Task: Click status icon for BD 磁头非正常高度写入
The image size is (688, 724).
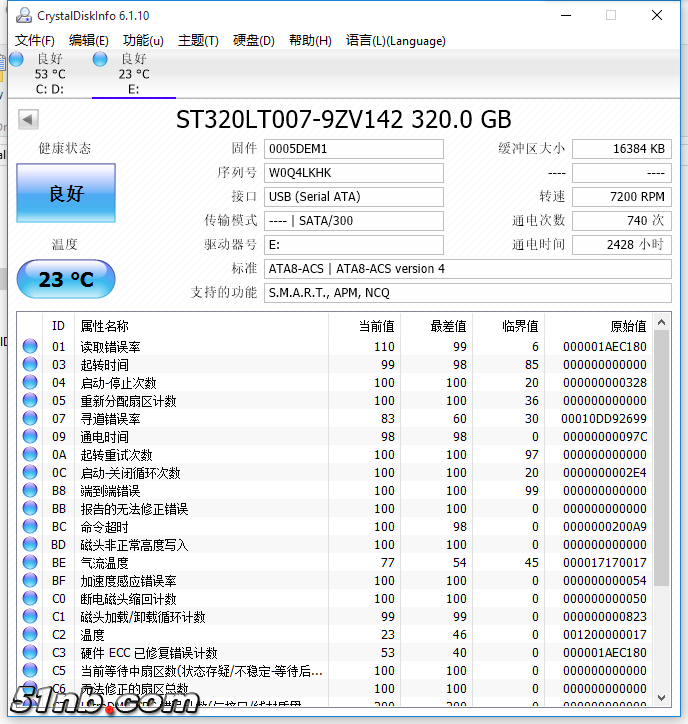Action: pyautogui.click(x=30, y=544)
